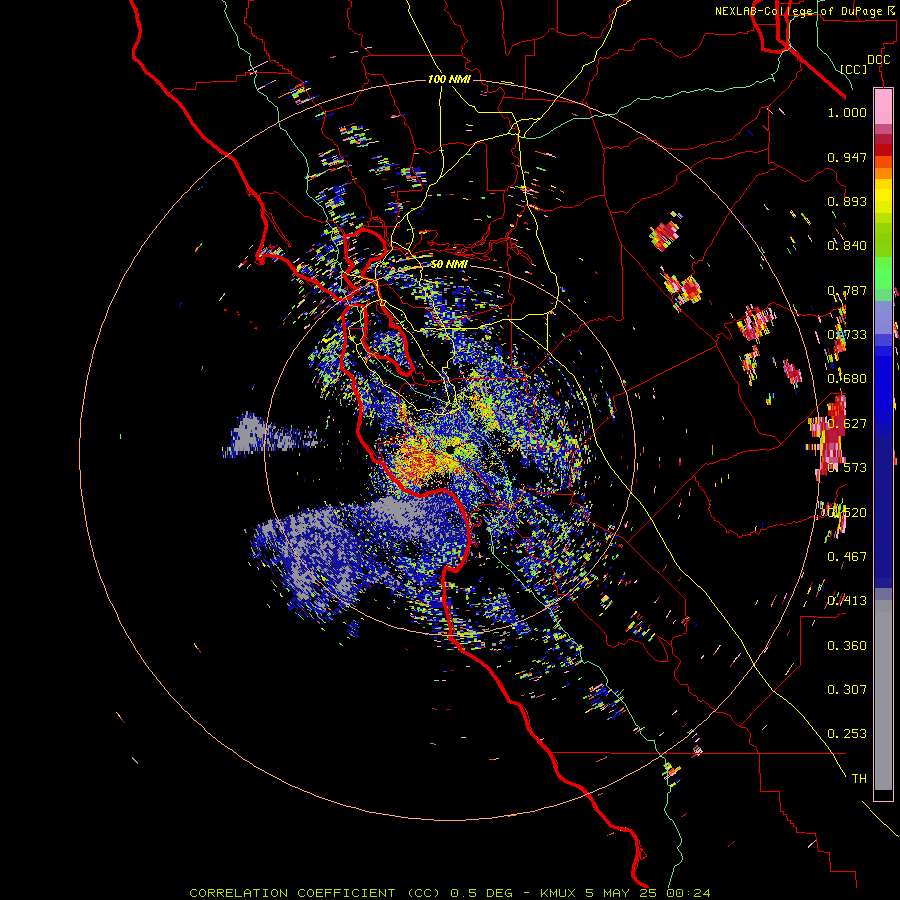900x900 pixels.
Task: Click the 50 NMI range ring label
Action: pyautogui.click(x=449, y=264)
